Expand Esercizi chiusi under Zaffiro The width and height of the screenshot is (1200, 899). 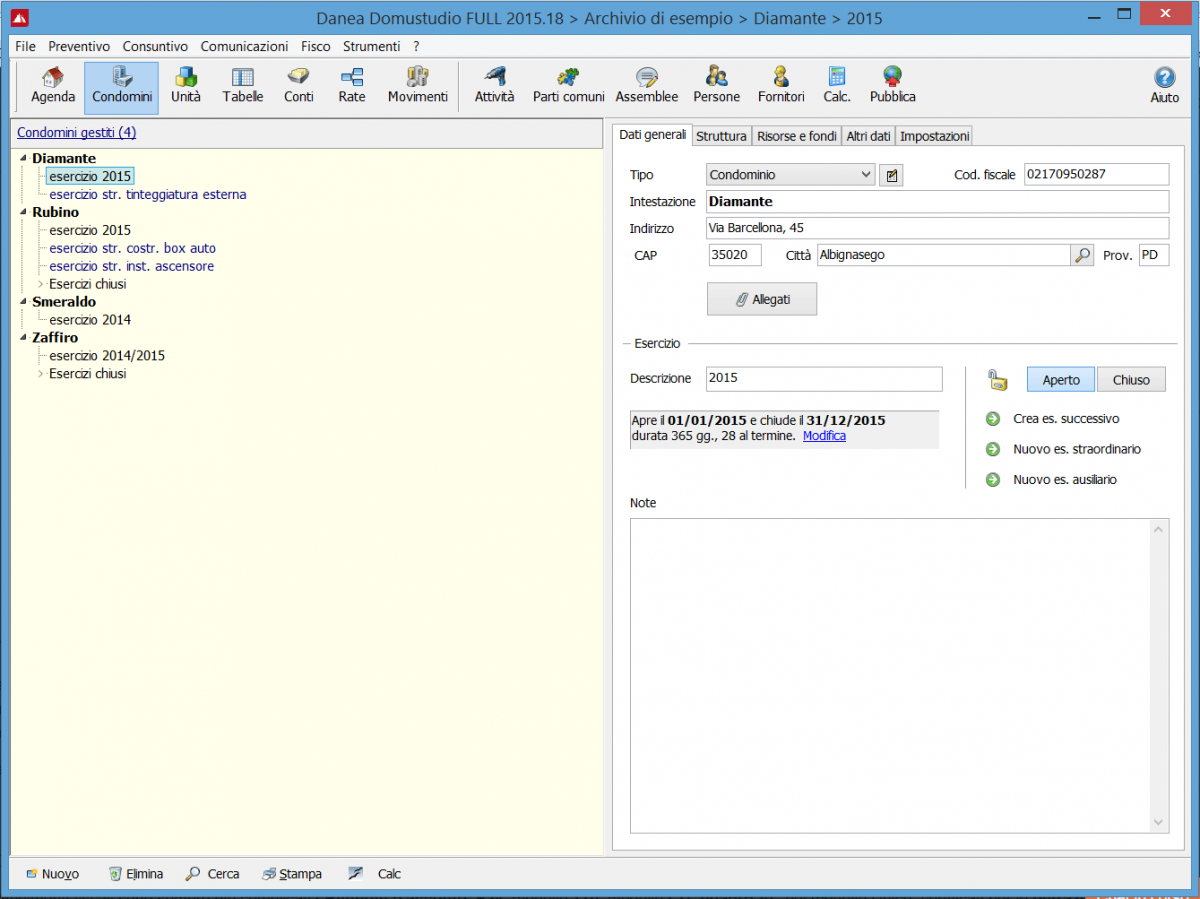pyautogui.click(x=41, y=374)
